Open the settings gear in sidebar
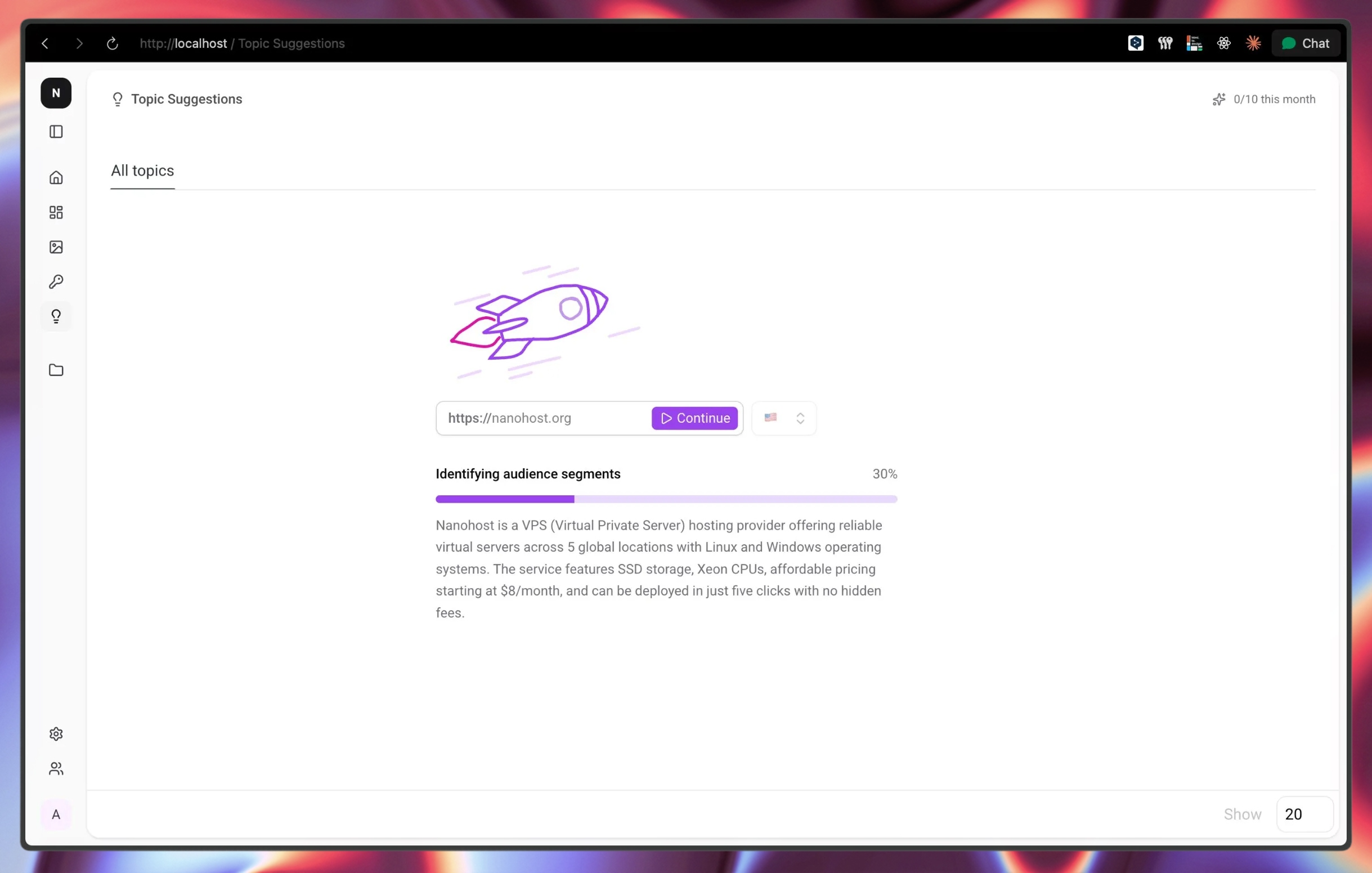The height and width of the screenshot is (873, 1372). [56, 734]
